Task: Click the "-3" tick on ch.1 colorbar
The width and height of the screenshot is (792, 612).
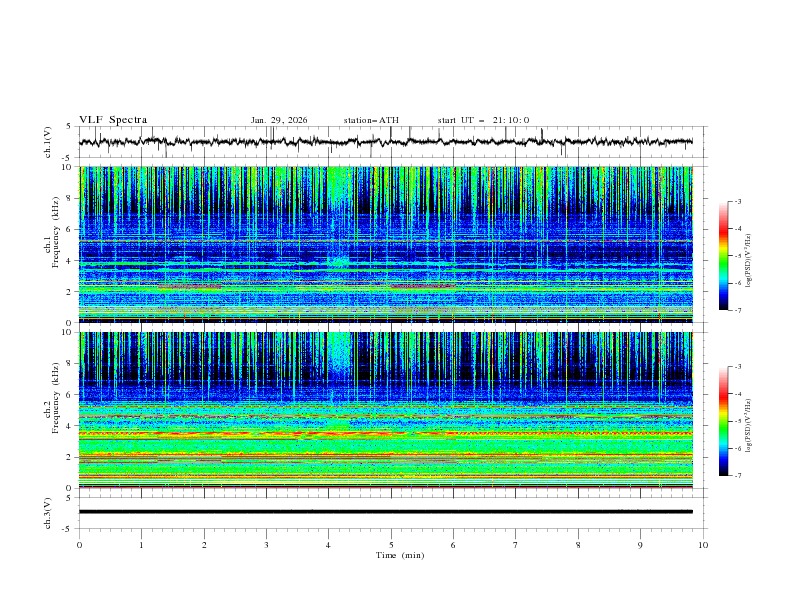Action: [738, 201]
